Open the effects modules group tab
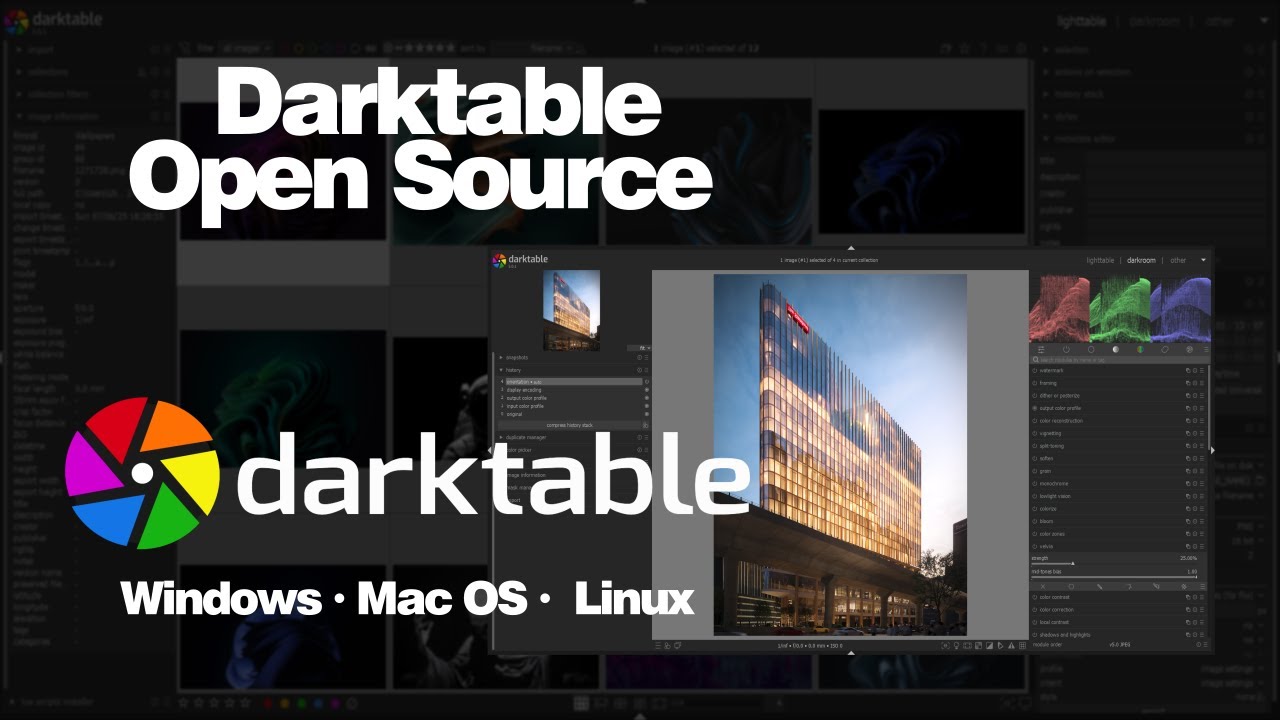1280x720 pixels. coord(1190,349)
